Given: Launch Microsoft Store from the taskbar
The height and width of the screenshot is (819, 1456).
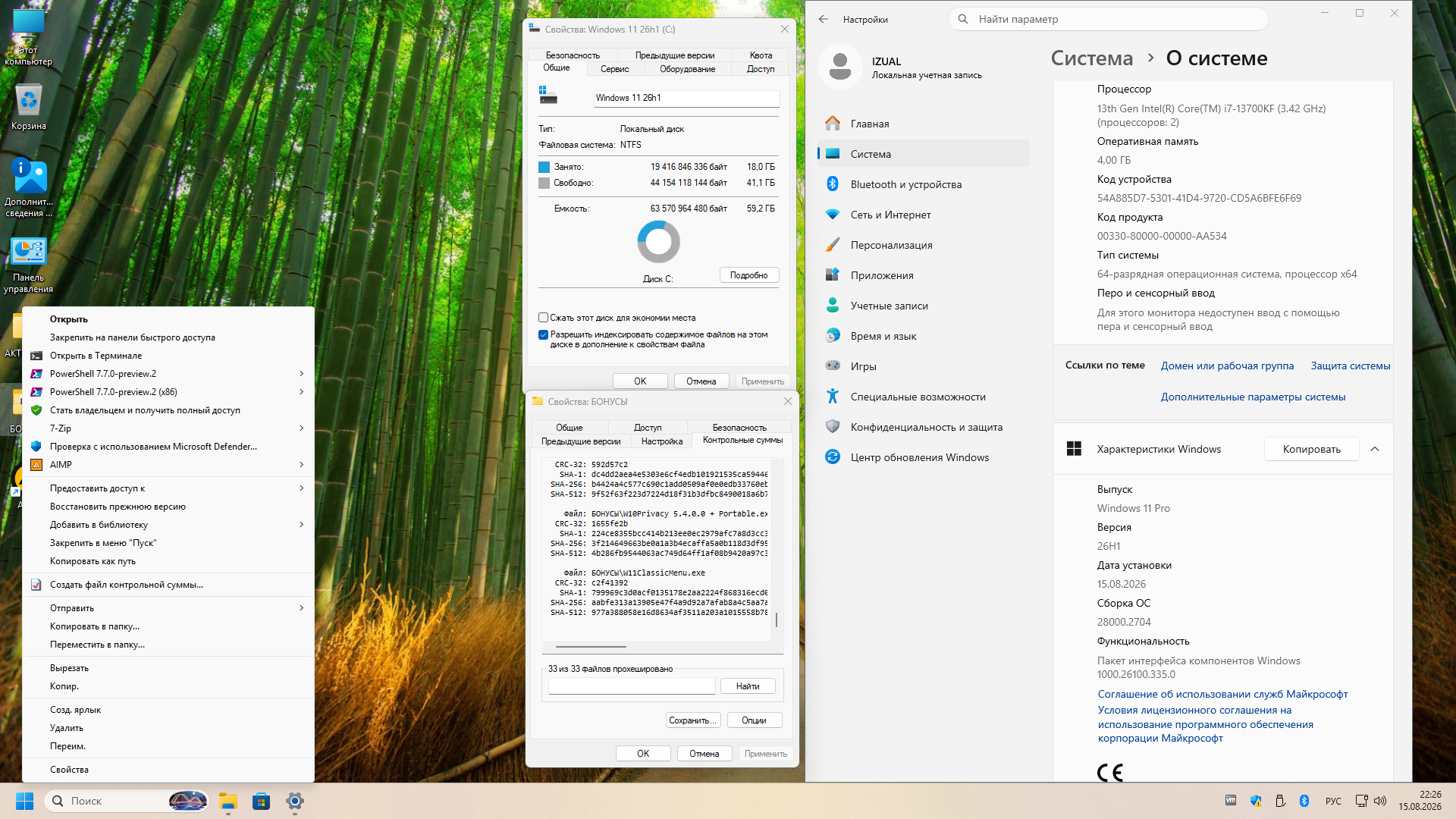Looking at the screenshot, I should pos(262,801).
